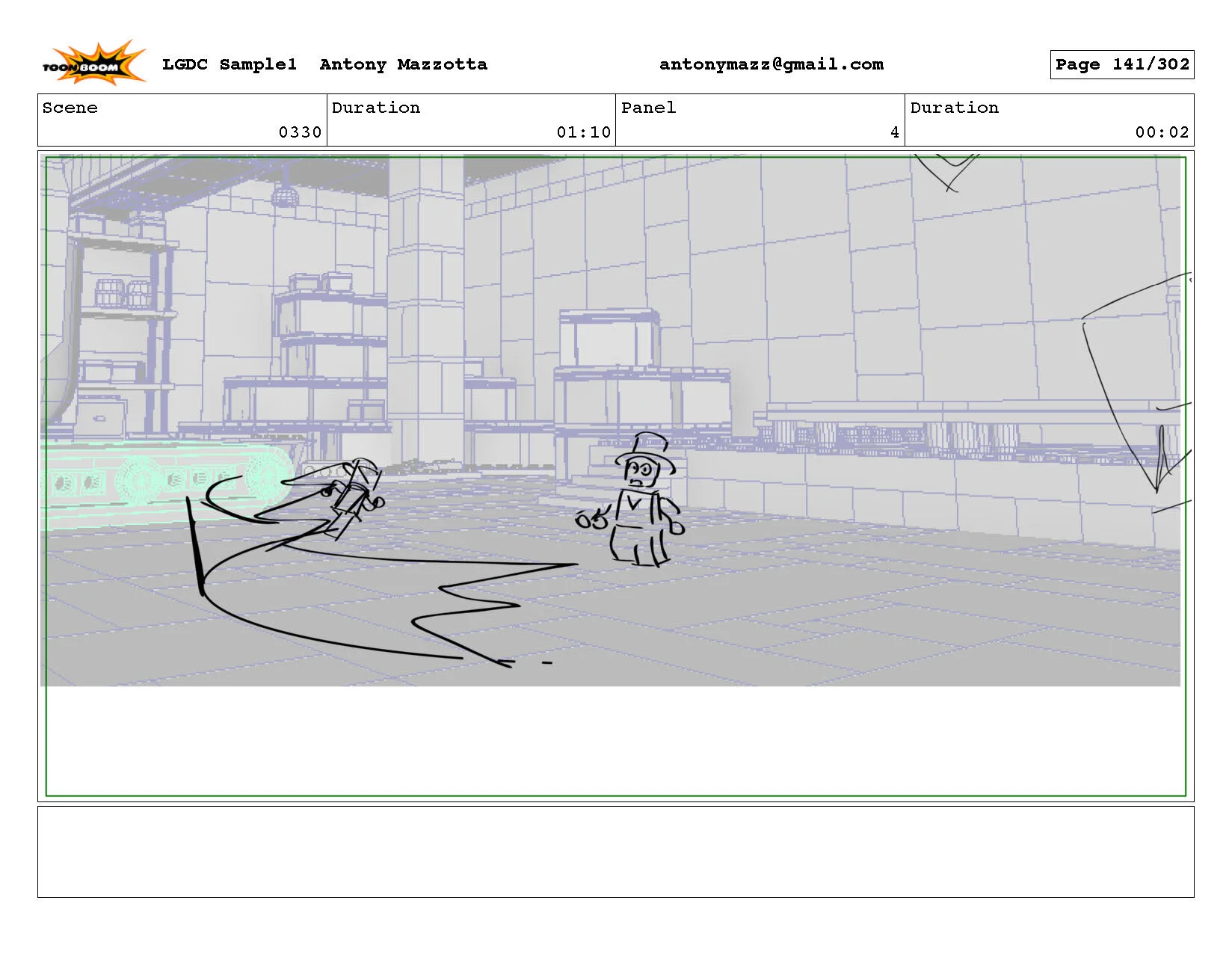The height and width of the screenshot is (954, 1232).
Task: Open the email antonymazz@gmail.com
Action: [771, 64]
